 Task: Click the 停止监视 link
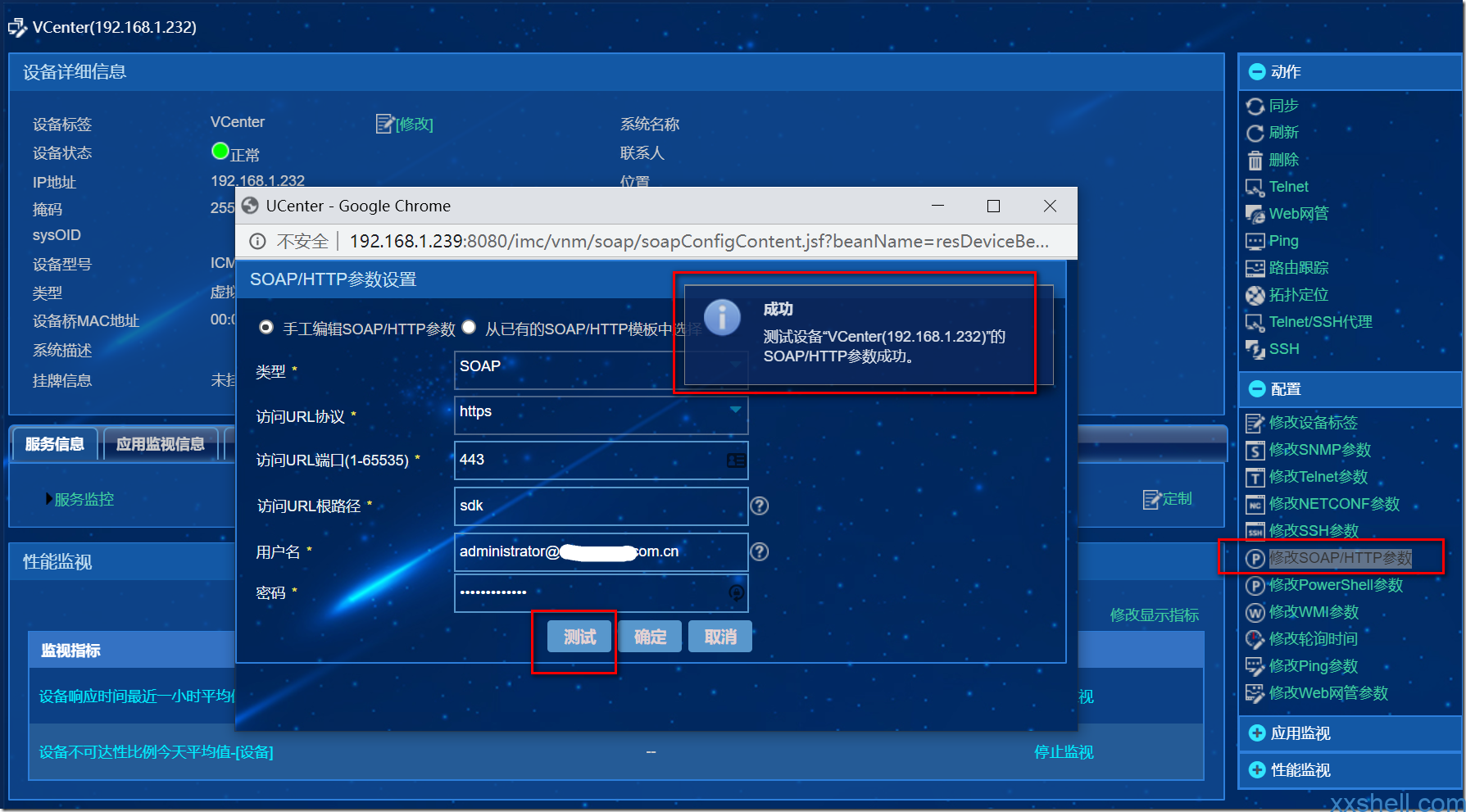tap(1064, 752)
